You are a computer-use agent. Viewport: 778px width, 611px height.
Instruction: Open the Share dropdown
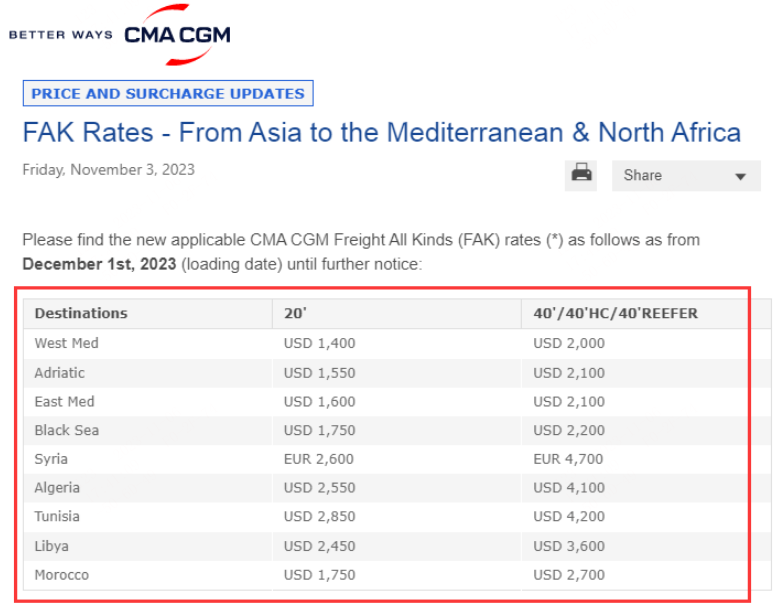pos(686,176)
